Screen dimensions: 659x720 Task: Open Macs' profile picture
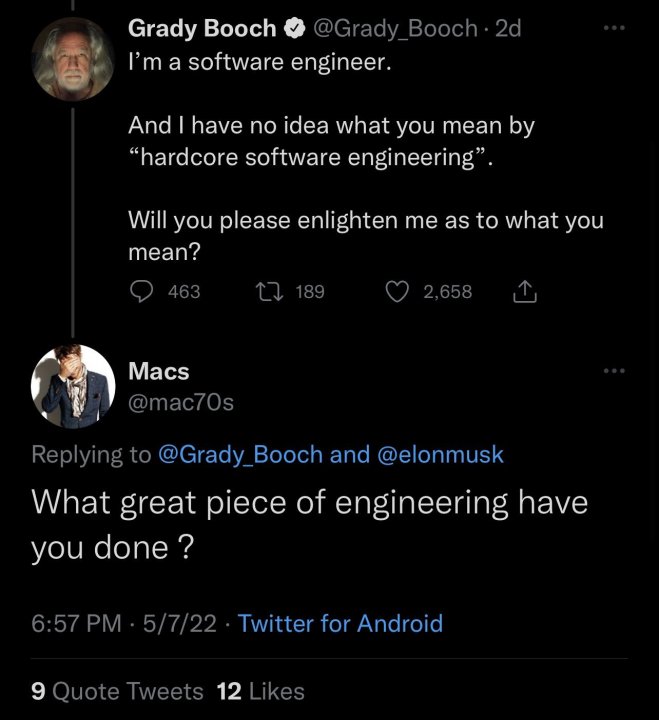(x=73, y=387)
